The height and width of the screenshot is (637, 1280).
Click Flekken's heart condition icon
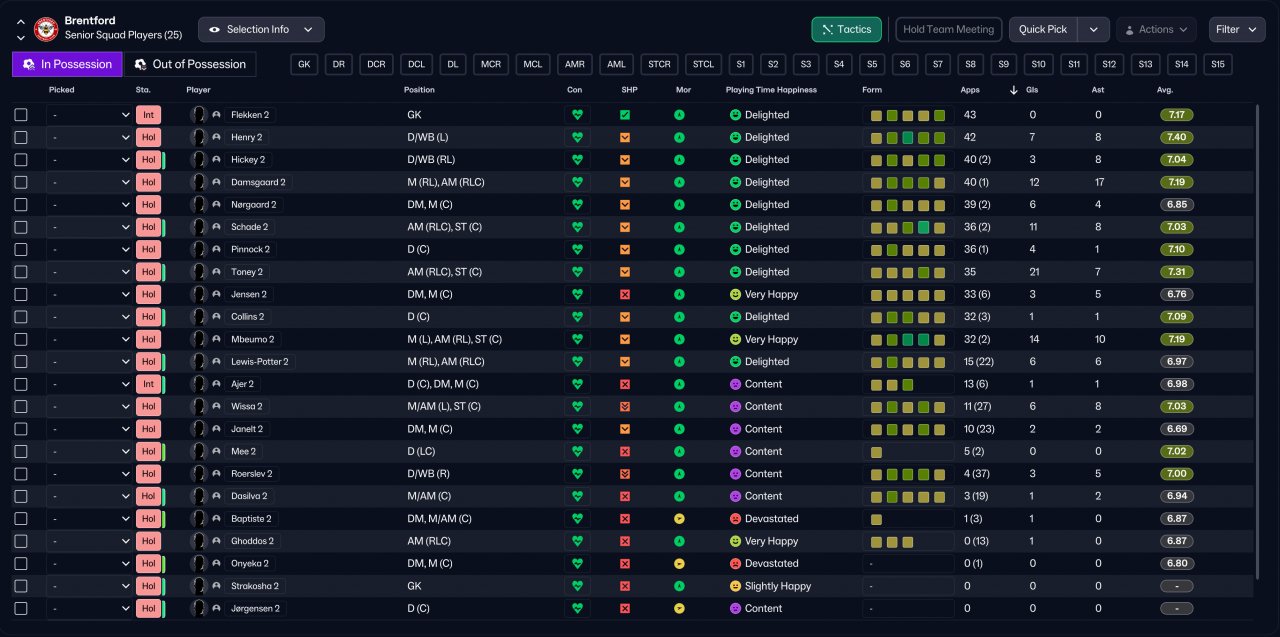[576, 115]
